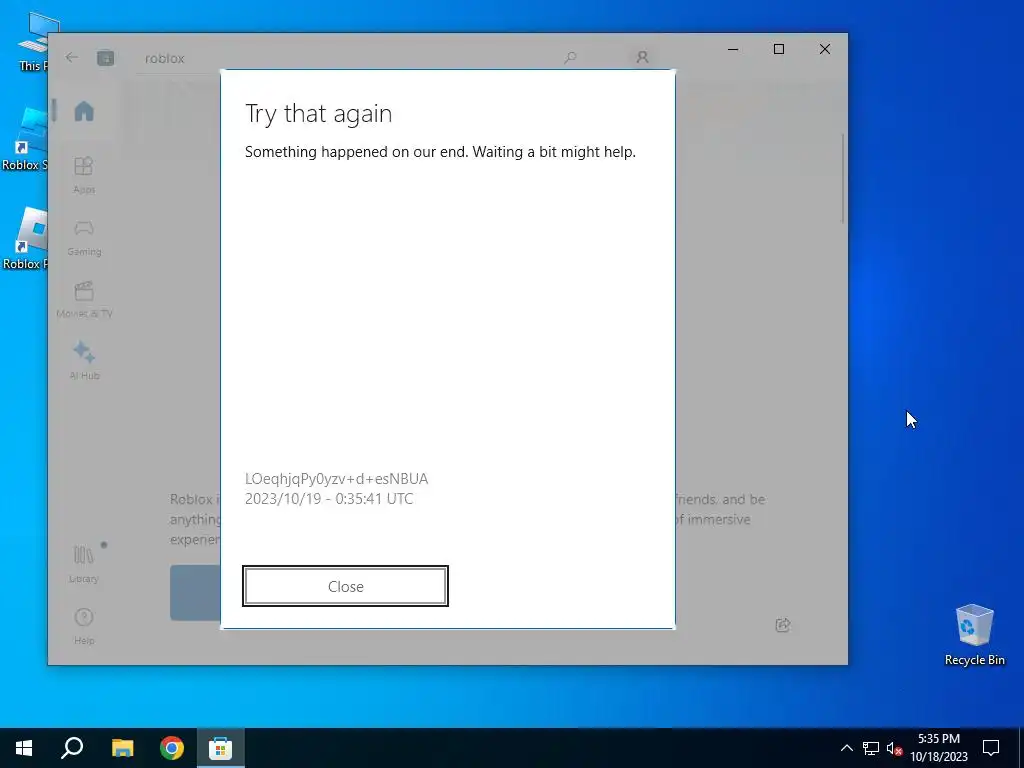Go to Apps section in Store sidebar

(84, 175)
